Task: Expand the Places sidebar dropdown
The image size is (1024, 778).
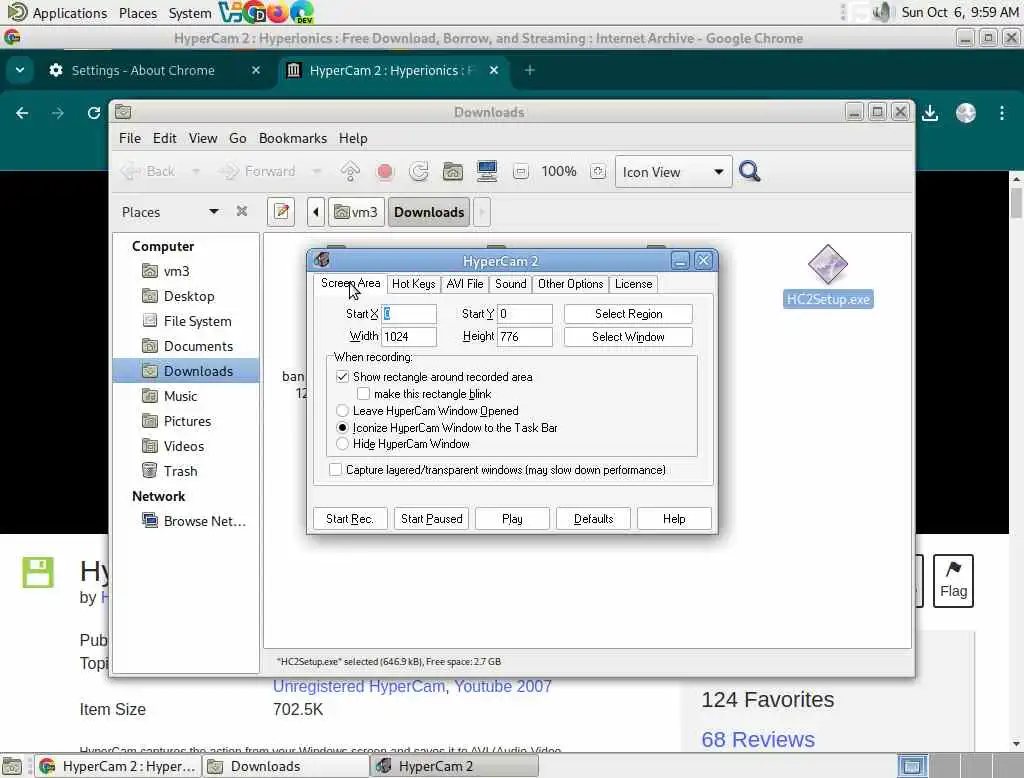Action: click(x=214, y=211)
